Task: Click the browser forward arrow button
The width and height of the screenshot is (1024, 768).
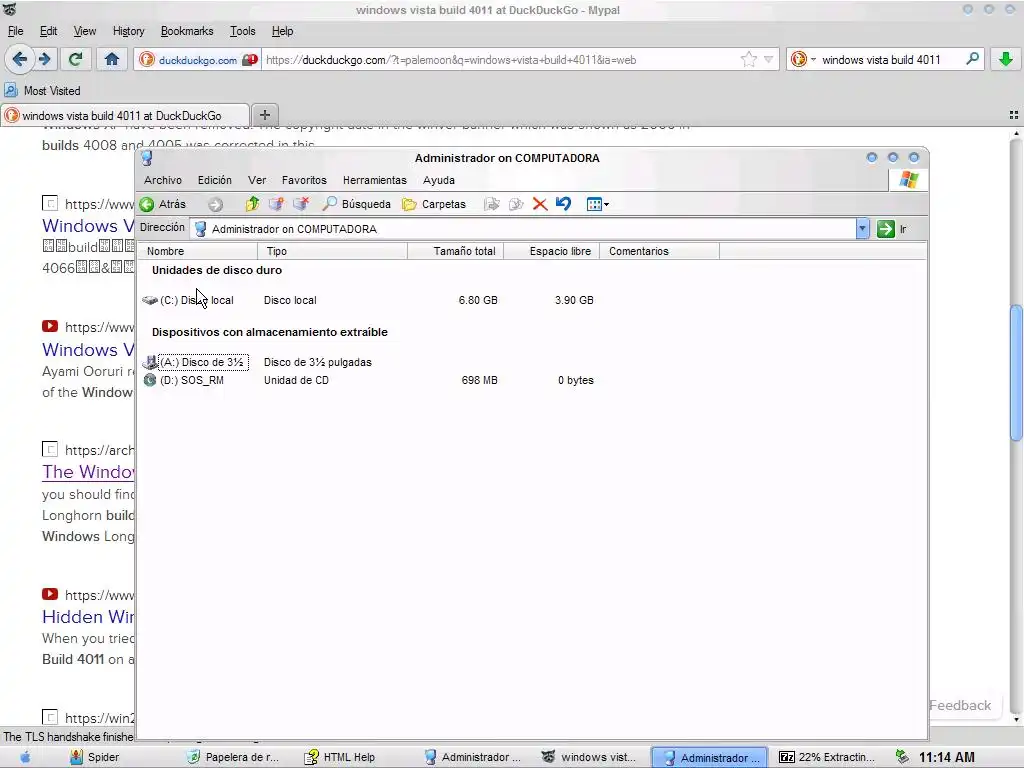Action: tap(44, 59)
